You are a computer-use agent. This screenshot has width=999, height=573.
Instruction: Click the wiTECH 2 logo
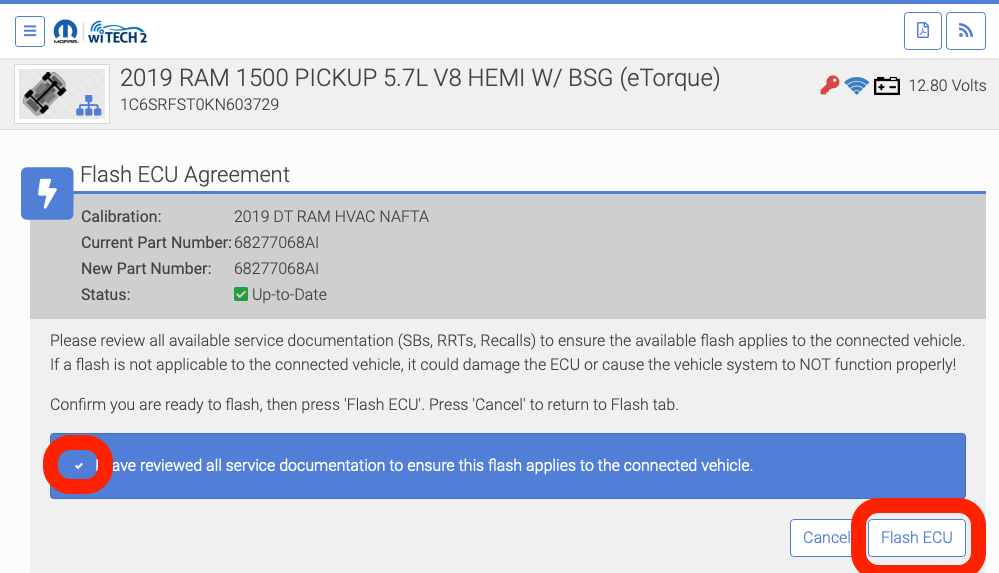coord(118,31)
